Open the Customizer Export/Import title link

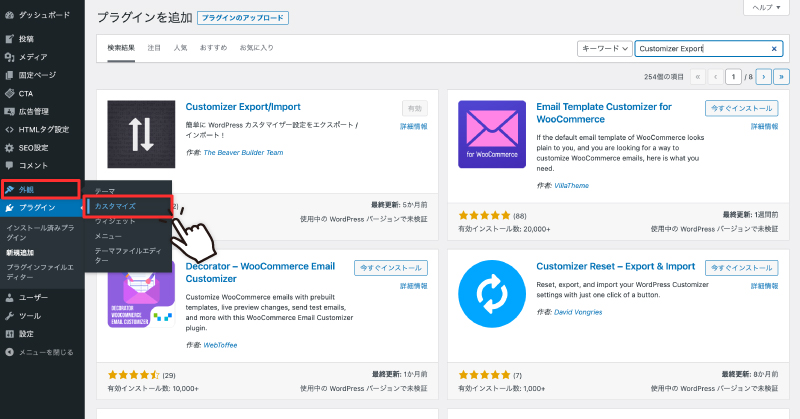pos(243,107)
